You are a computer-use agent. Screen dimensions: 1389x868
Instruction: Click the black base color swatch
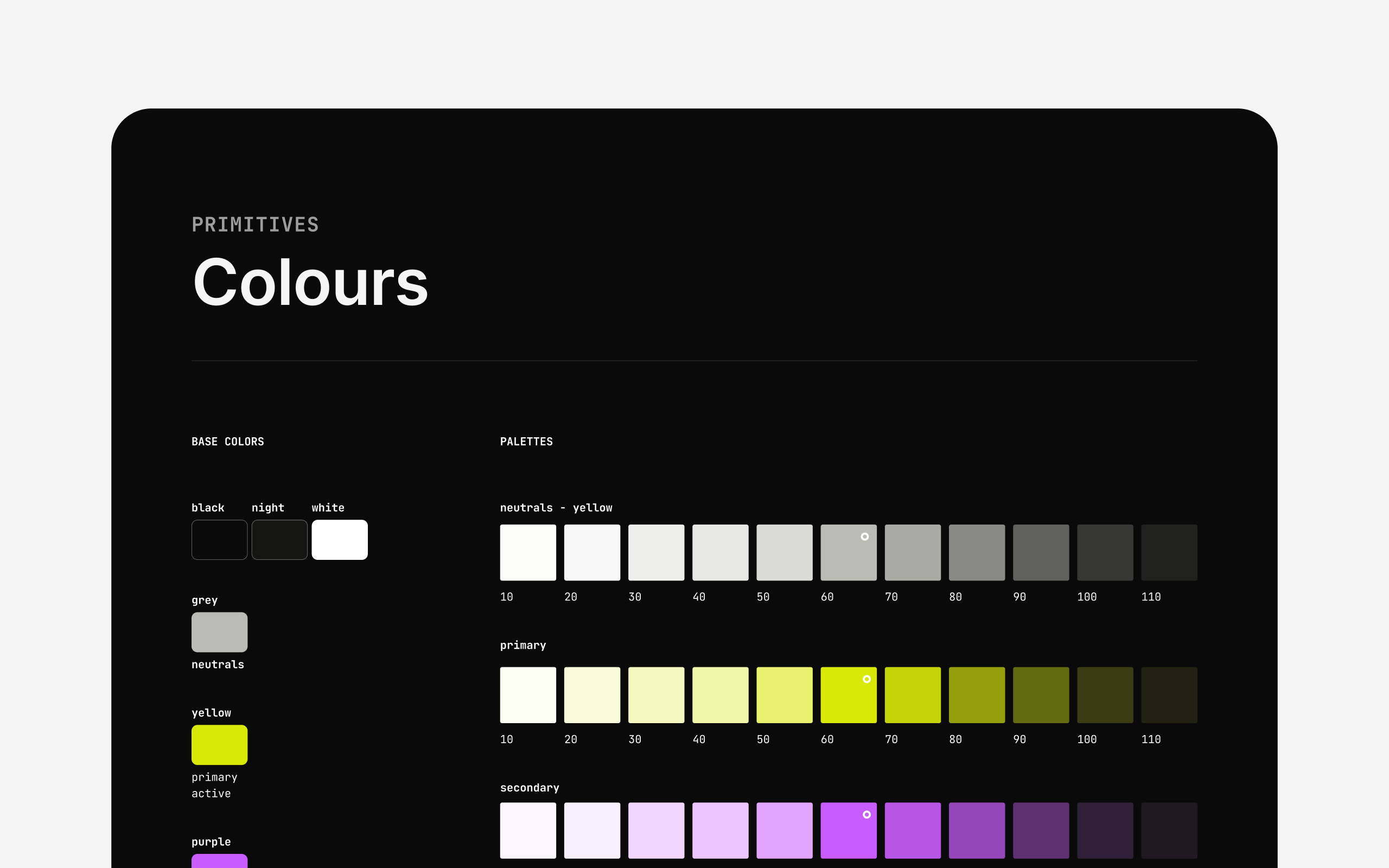[x=219, y=540]
